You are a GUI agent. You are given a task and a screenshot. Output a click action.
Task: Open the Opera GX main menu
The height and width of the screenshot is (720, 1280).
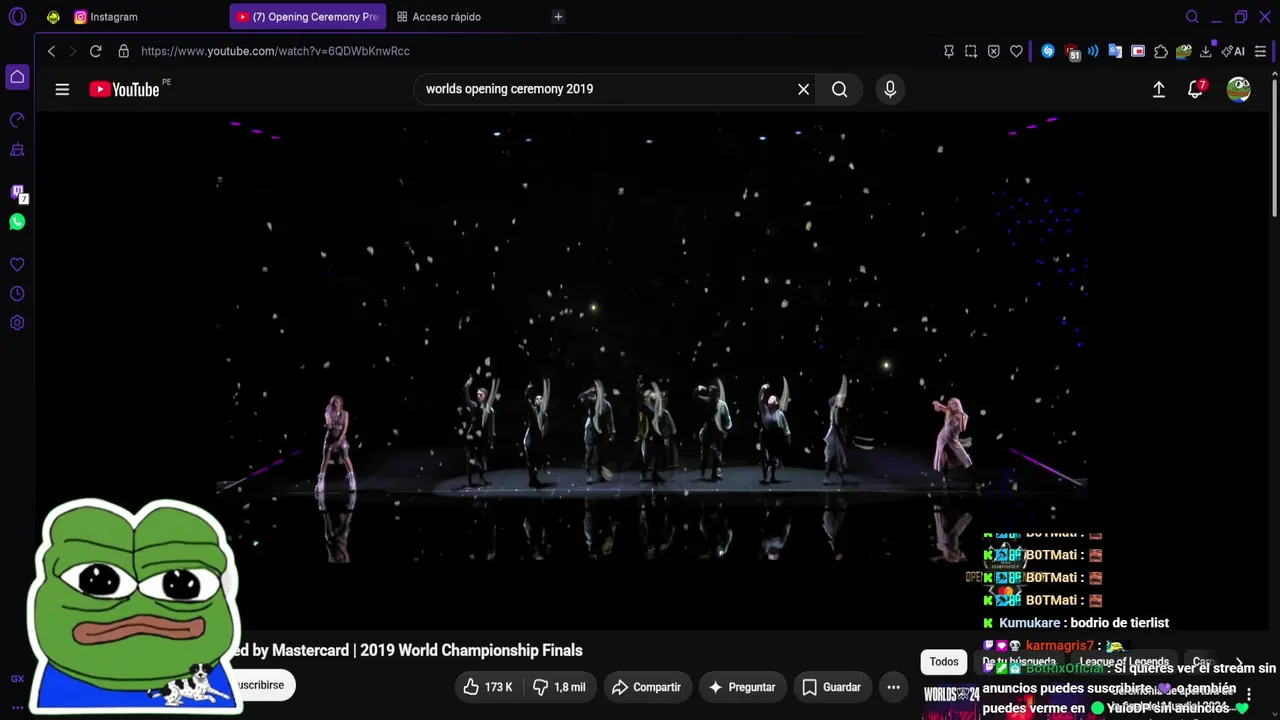point(17,17)
